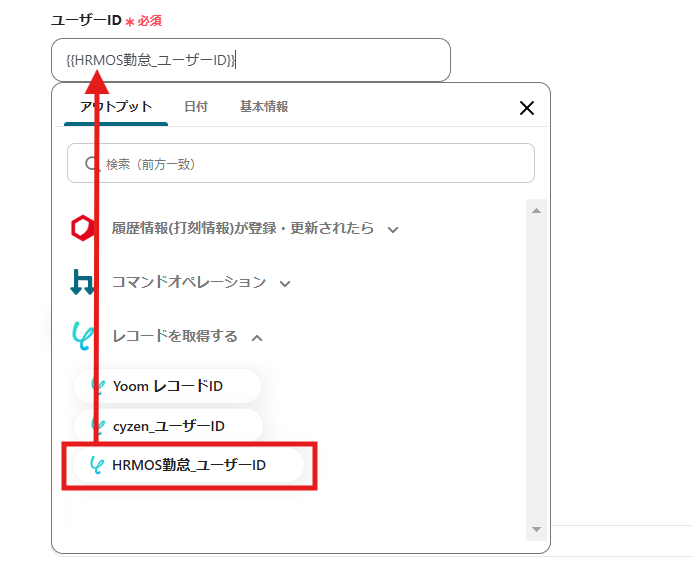Select the Yoom レコードID output
692x581 pixels.
tap(167, 386)
